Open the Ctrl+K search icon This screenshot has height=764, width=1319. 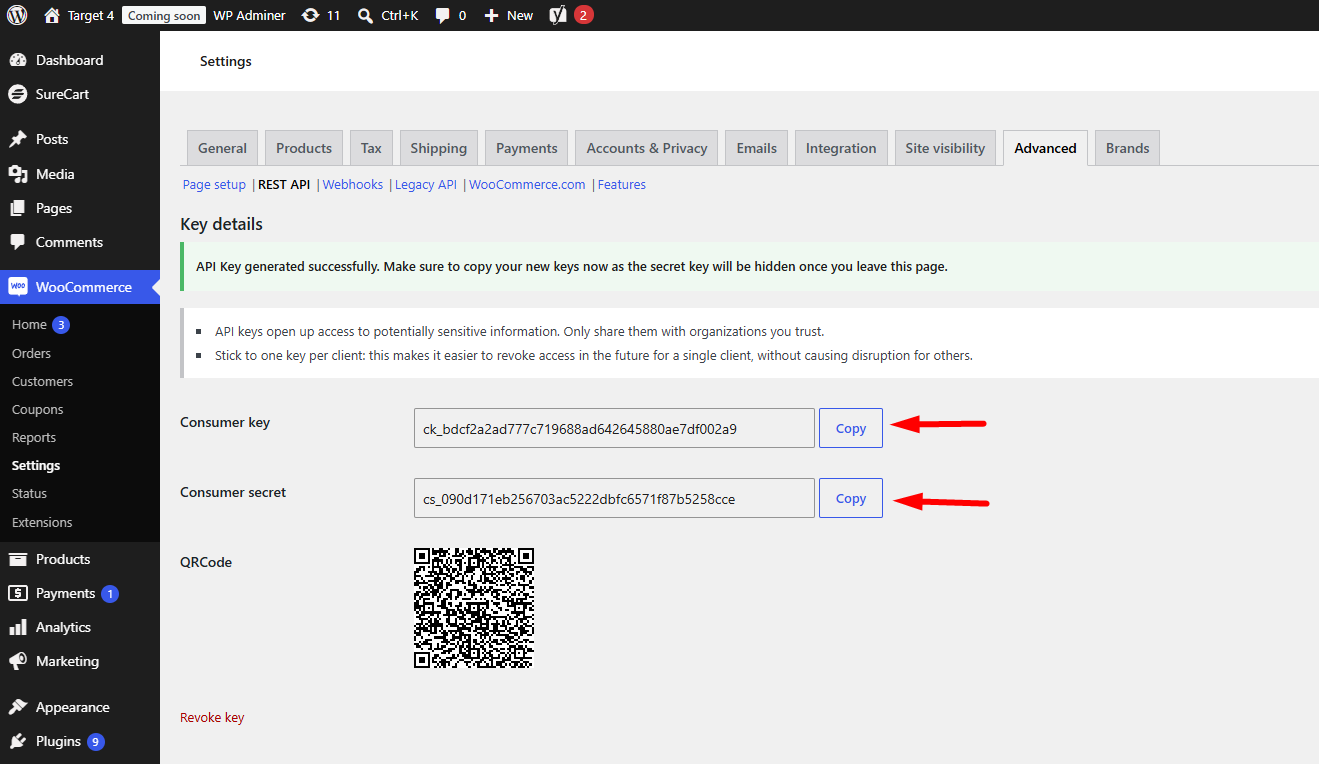pyautogui.click(x=365, y=15)
